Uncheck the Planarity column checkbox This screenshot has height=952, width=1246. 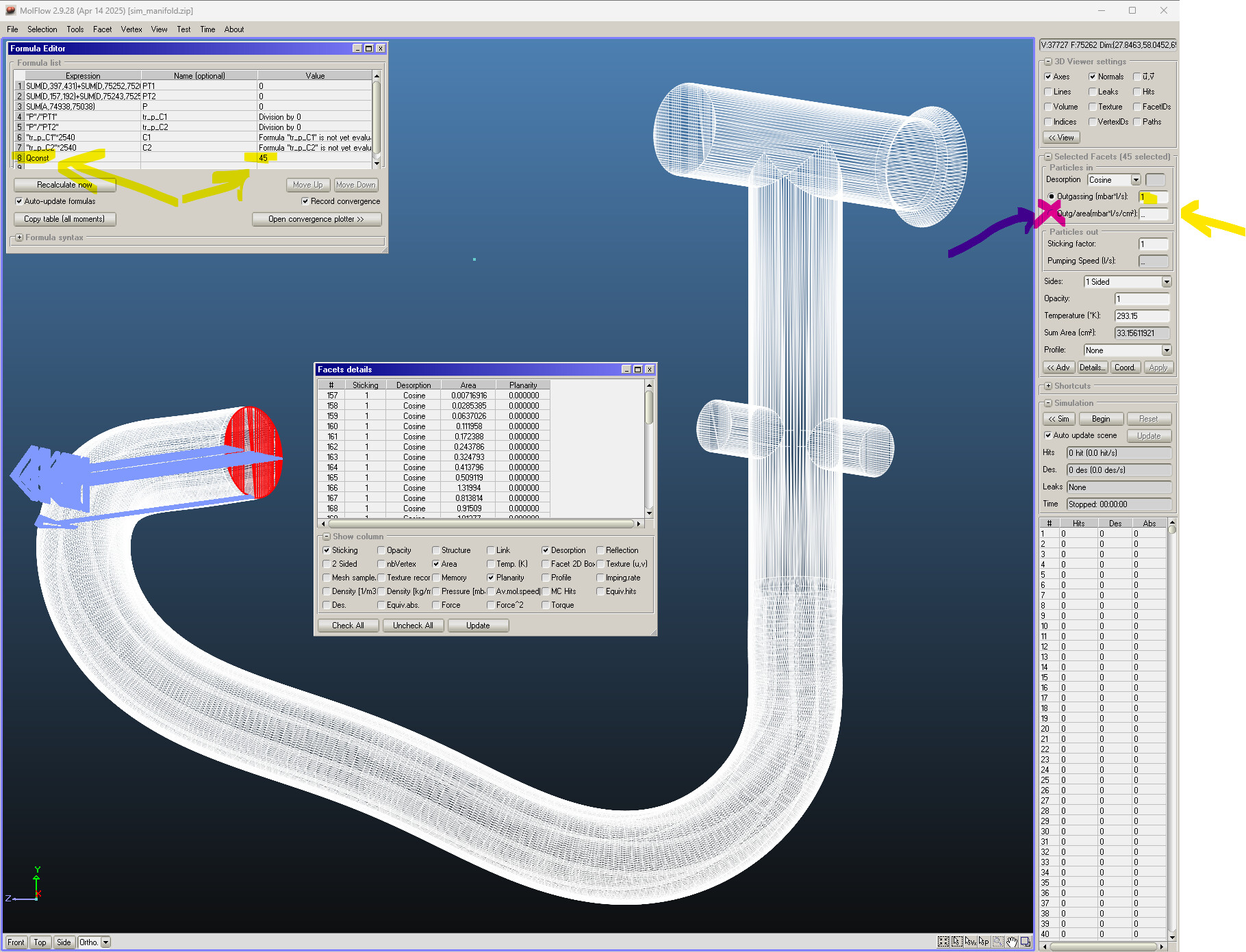coord(491,578)
